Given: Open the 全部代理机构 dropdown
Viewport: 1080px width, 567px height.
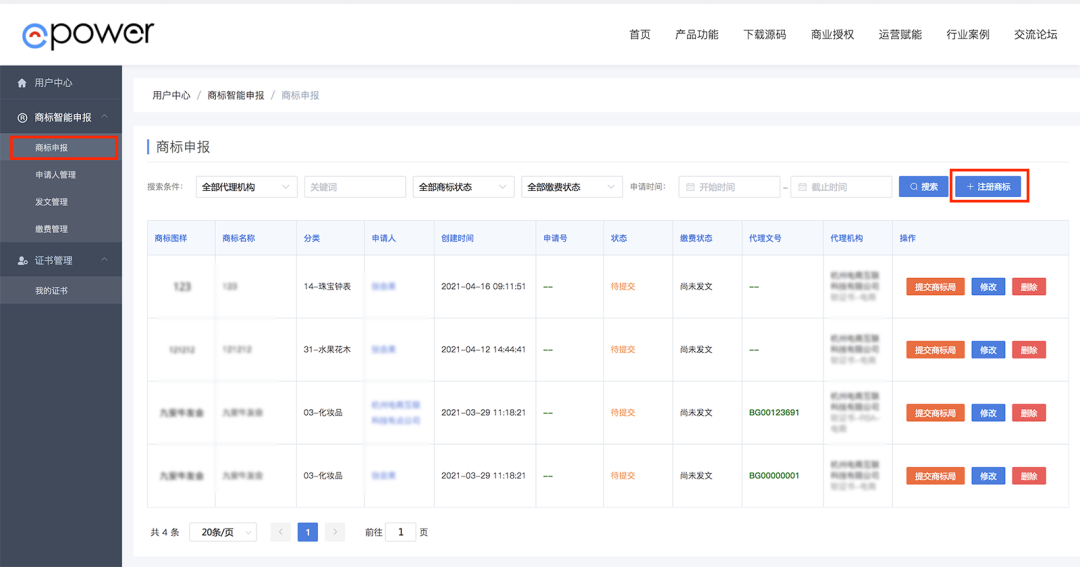Looking at the screenshot, I should (247, 187).
